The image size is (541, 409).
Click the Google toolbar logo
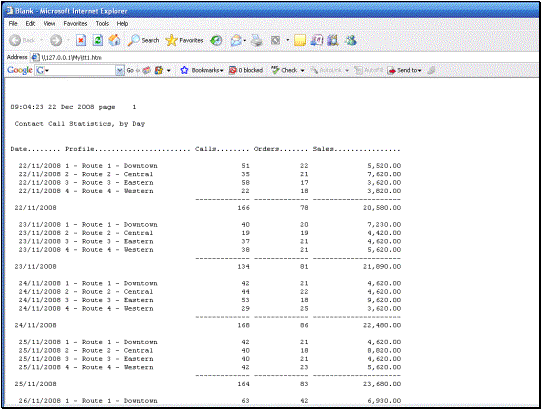pyautogui.click(x=20, y=70)
